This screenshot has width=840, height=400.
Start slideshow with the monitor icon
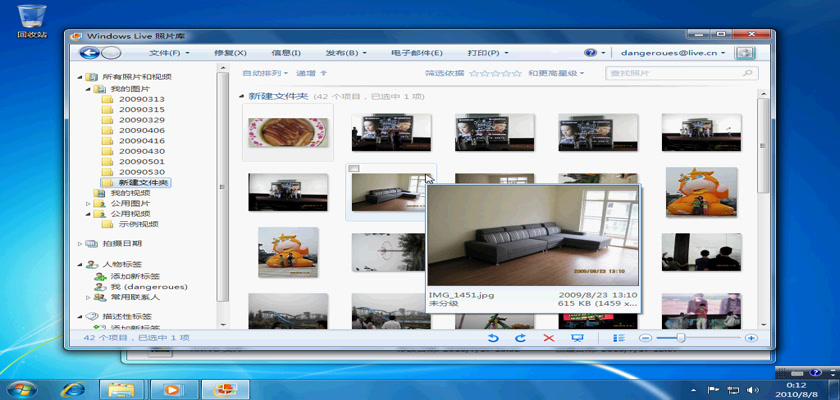(x=577, y=339)
